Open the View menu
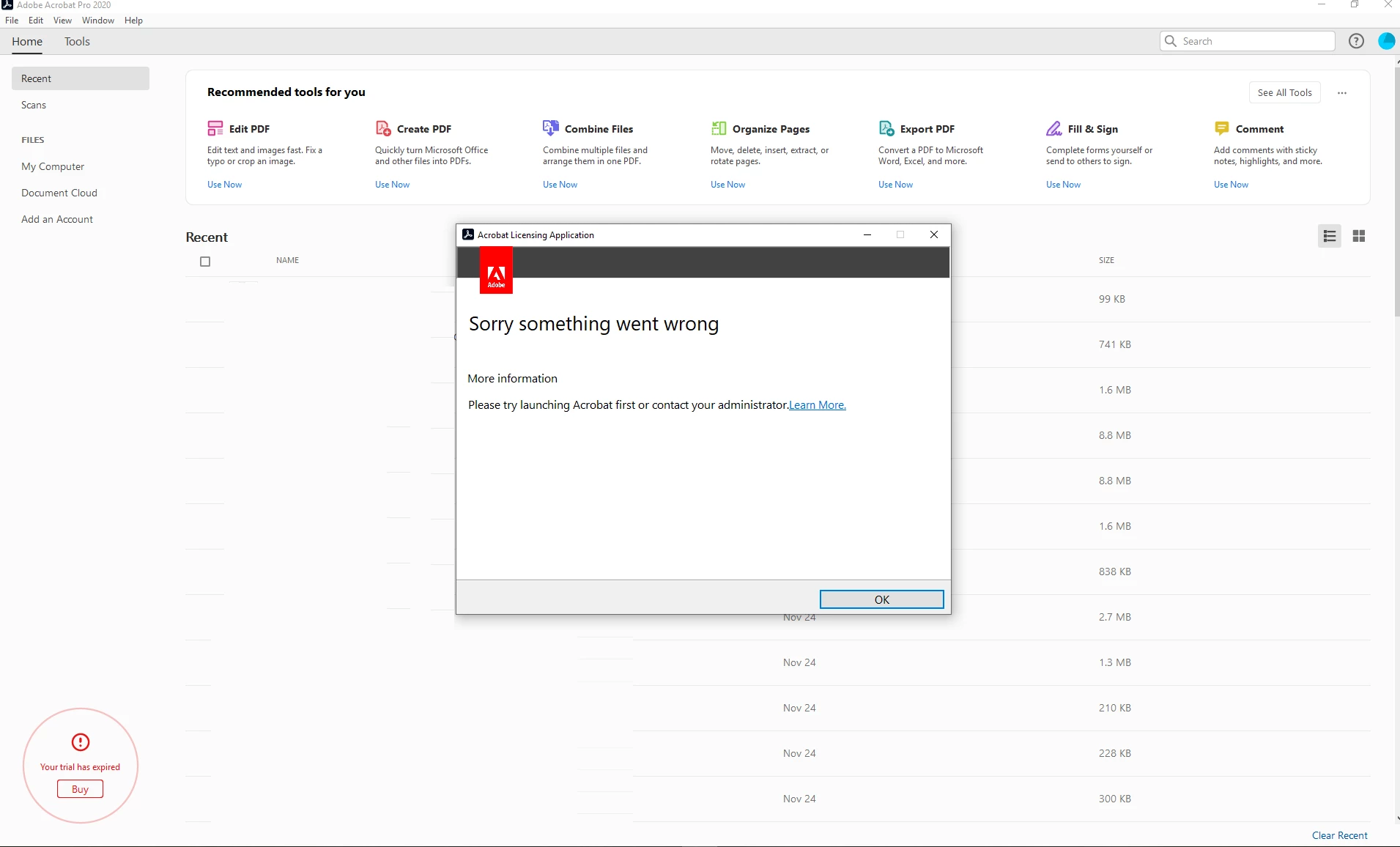The image size is (1400, 847). click(63, 21)
